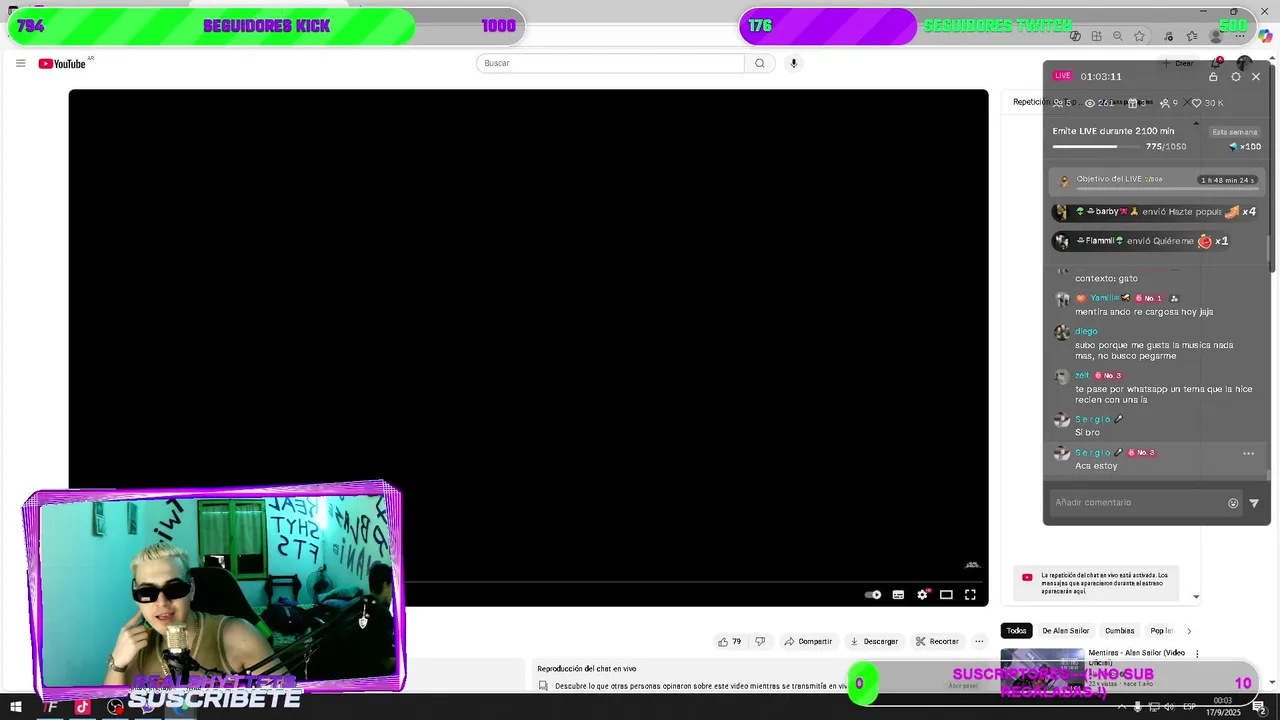1280x720 pixels.
Task: Open TikTok from the Windows taskbar
Action: 82,707
